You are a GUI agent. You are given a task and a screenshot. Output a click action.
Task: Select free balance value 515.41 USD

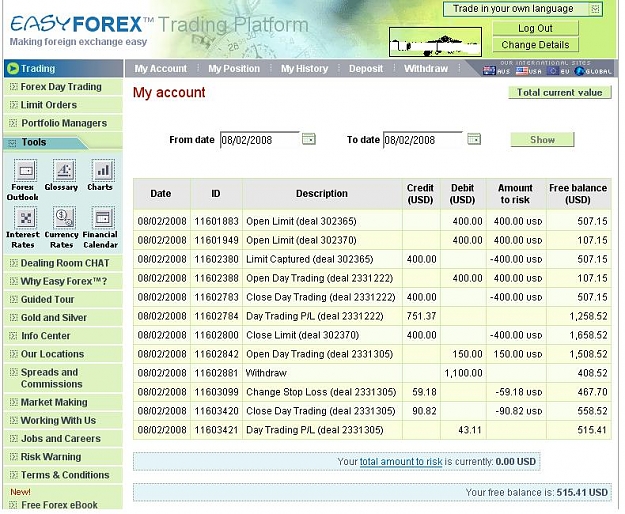582,492
